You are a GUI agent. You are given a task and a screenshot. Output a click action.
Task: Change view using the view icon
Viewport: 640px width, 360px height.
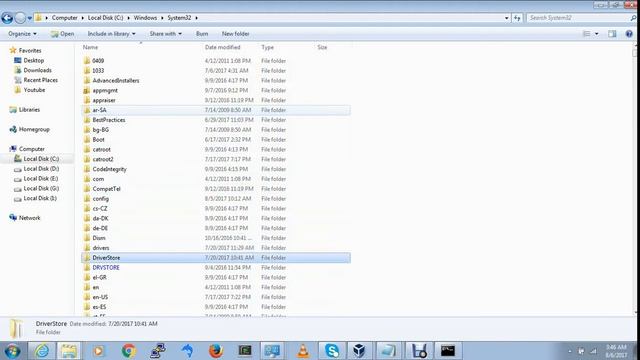click(587, 34)
